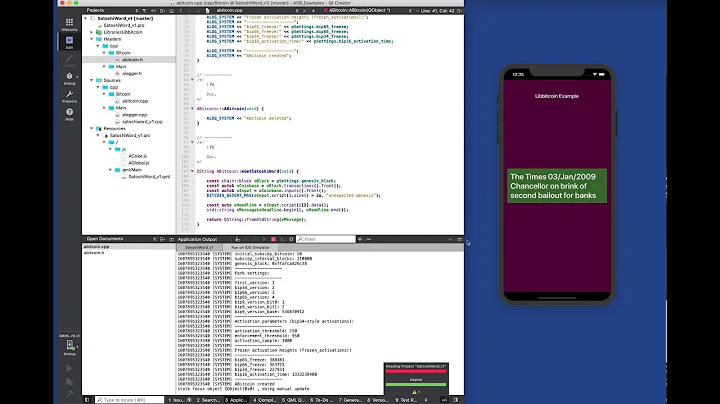
Task: Filter the Projects tree
Action: pyautogui.click(x=144, y=10)
